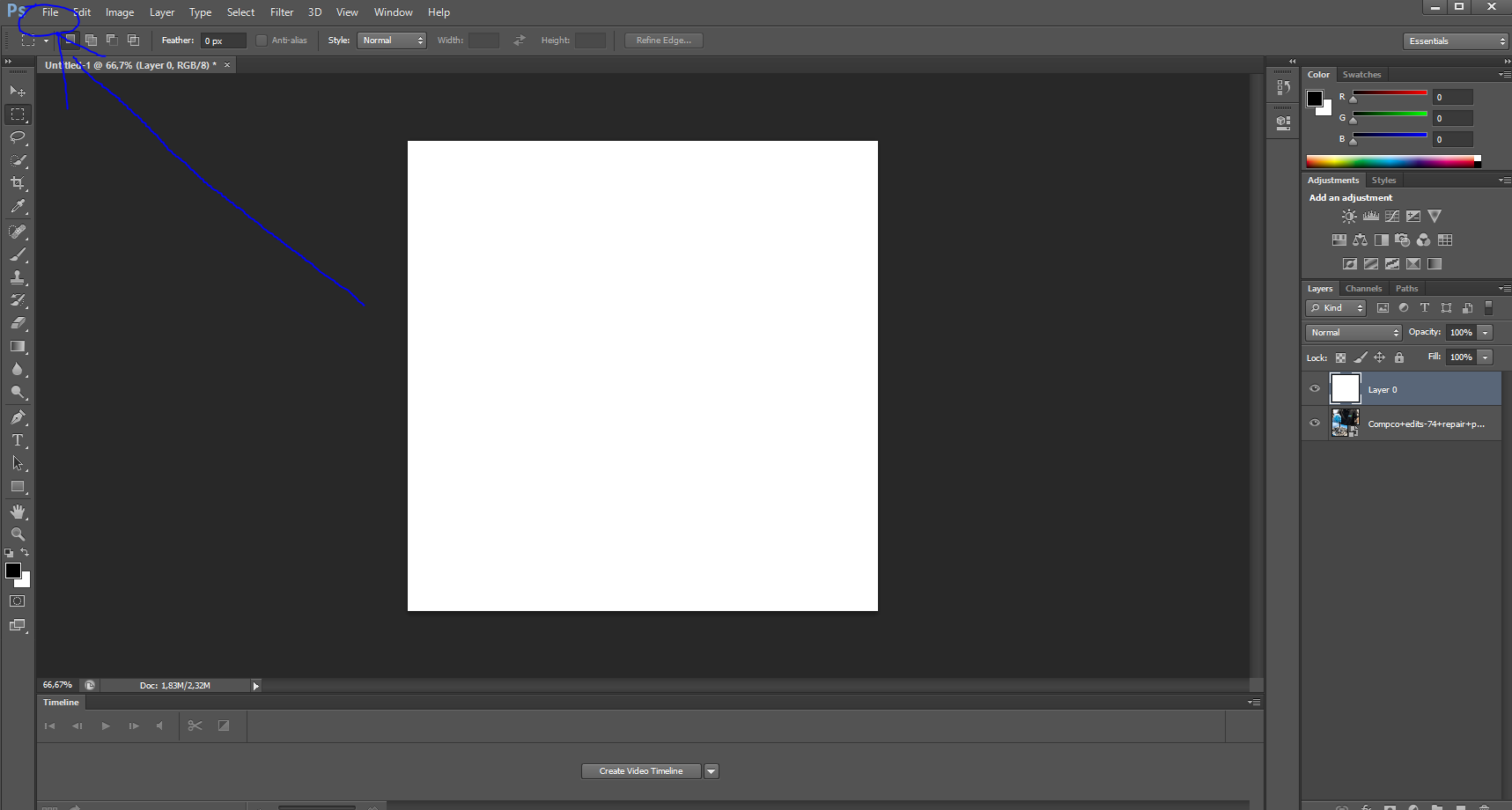The image size is (1512, 810).
Task: Select the Eyedropper tool
Action: 18,206
